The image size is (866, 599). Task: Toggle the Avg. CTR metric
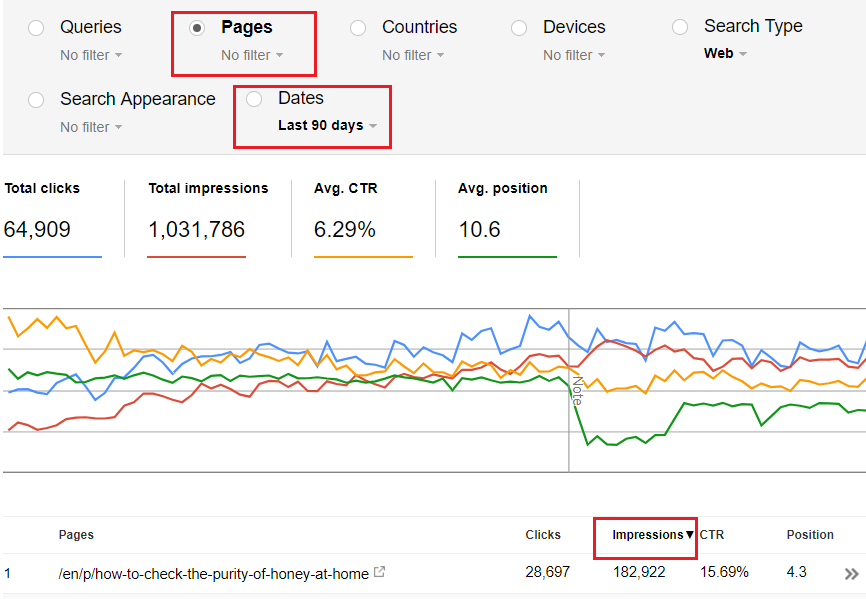click(x=362, y=218)
